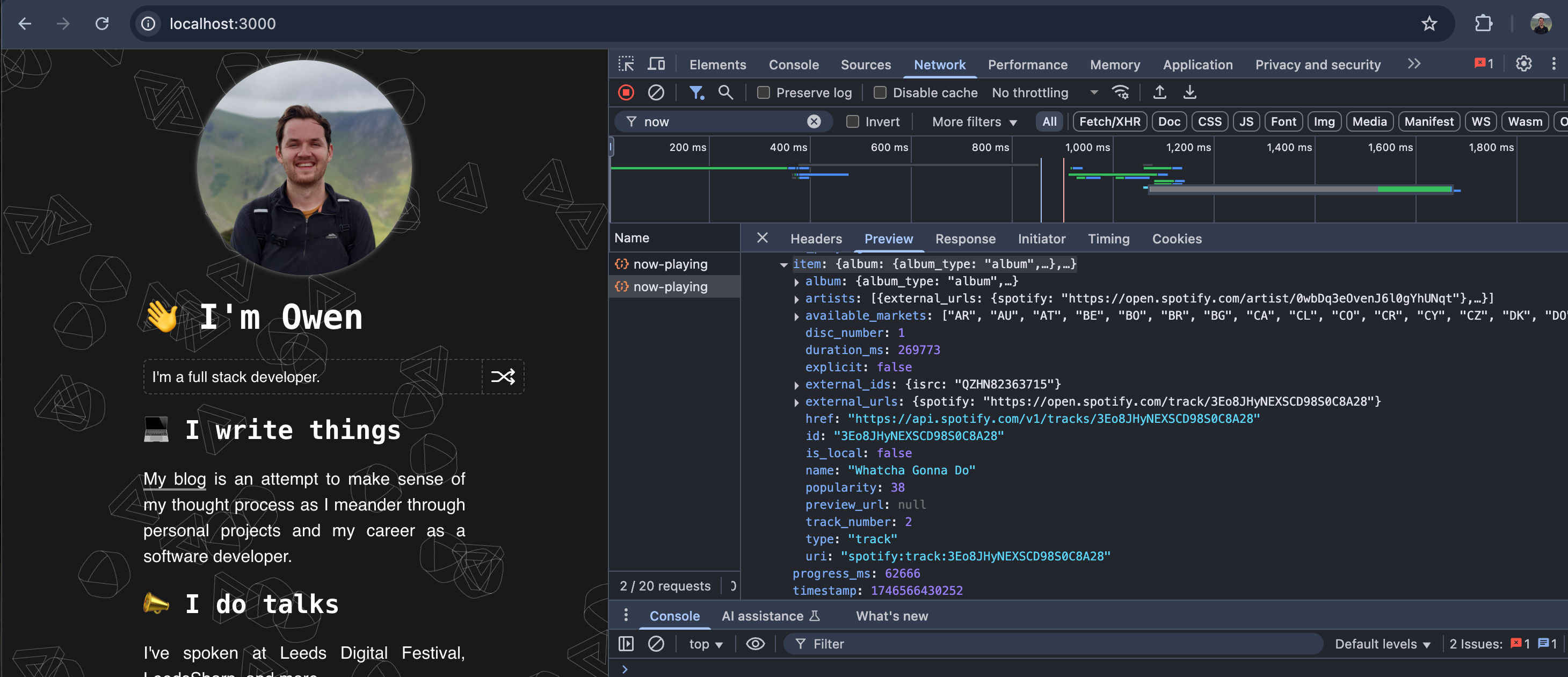The image size is (1568, 677).
Task: Show the console sidebar icon
Action: pos(626,644)
